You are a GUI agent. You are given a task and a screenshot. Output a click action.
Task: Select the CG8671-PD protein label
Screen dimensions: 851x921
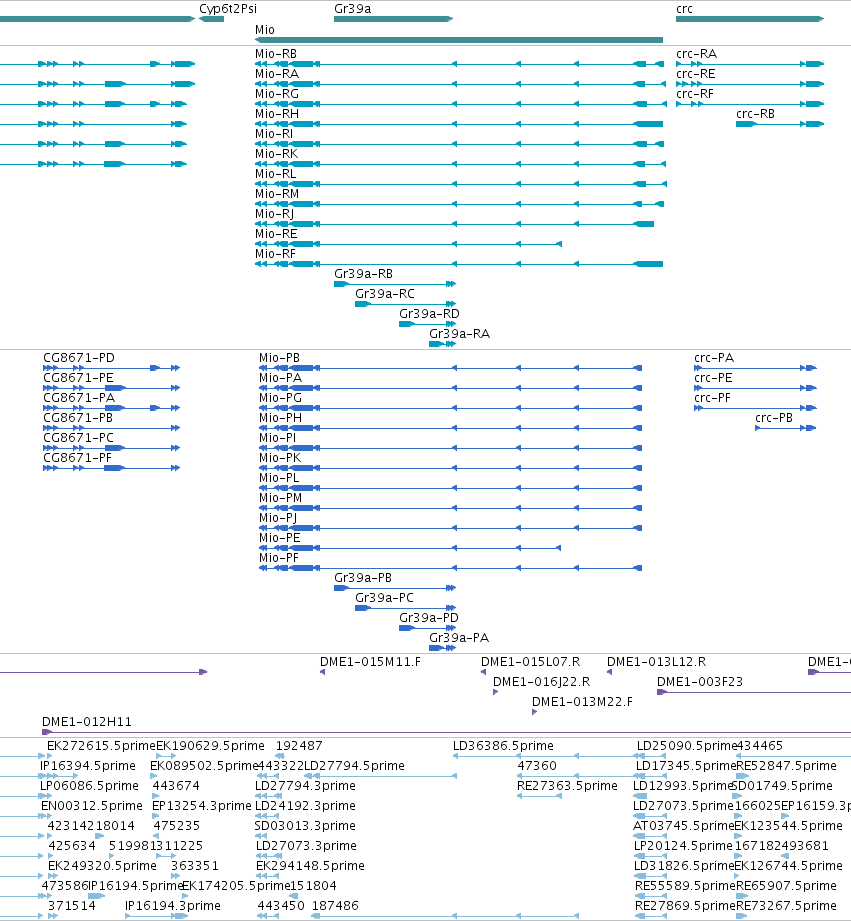pos(79,358)
